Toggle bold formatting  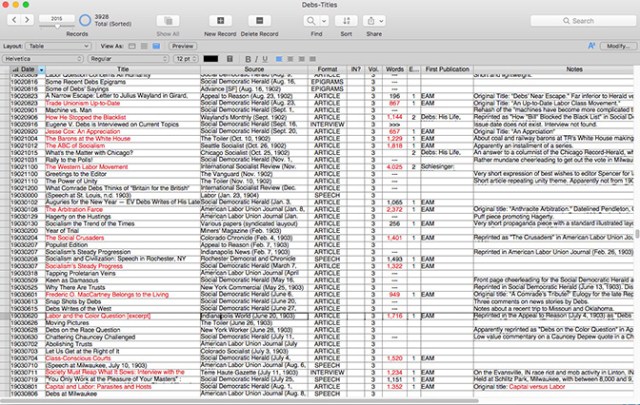pyautogui.click(x=248, y=59)
